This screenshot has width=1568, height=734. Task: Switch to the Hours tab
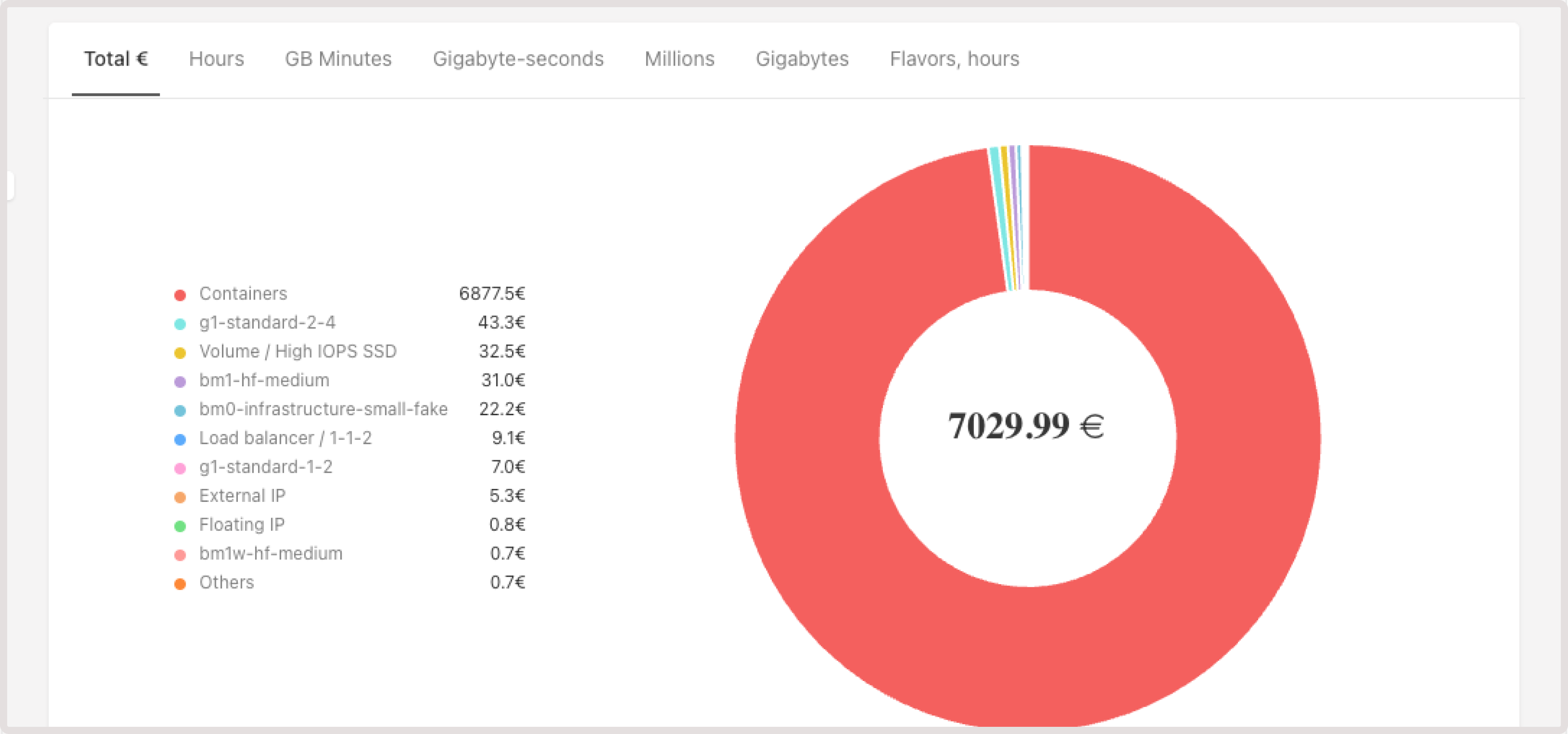(217, 59)
